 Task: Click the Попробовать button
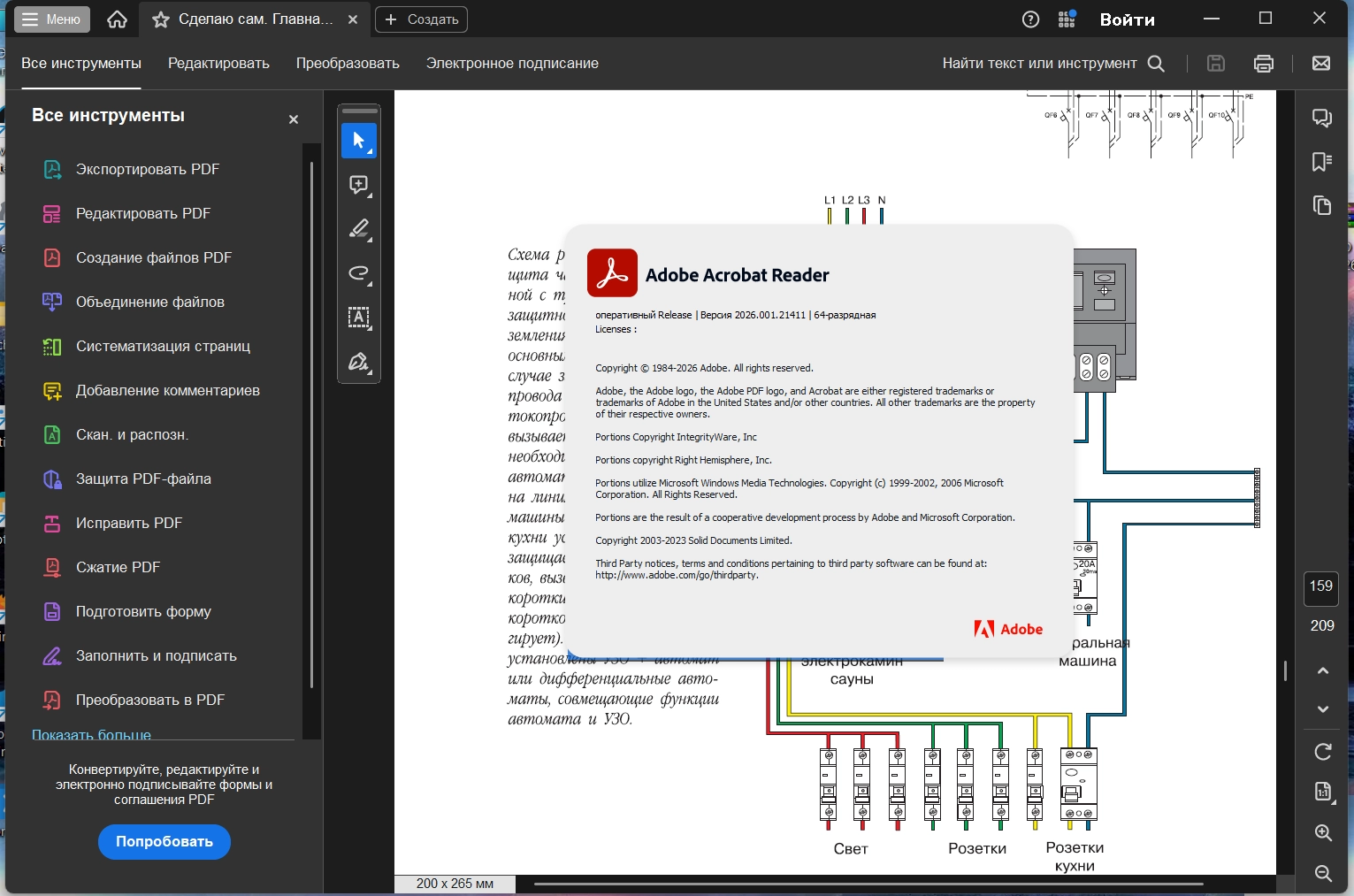[x=164, y=842]
